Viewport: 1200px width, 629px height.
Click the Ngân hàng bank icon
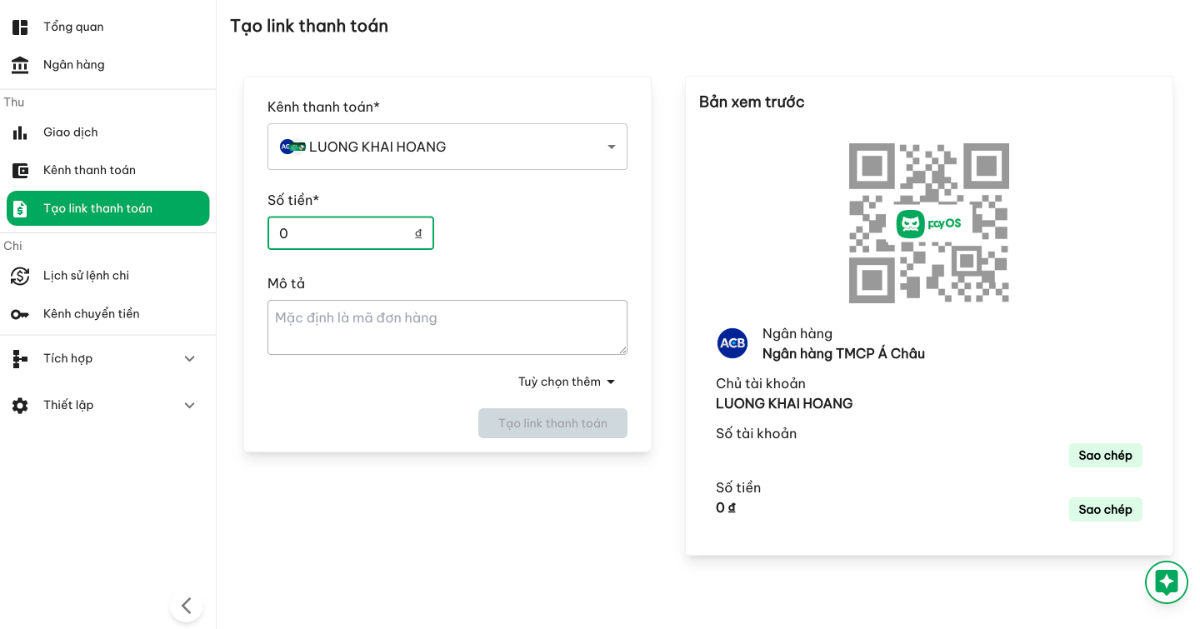[20, 65]
